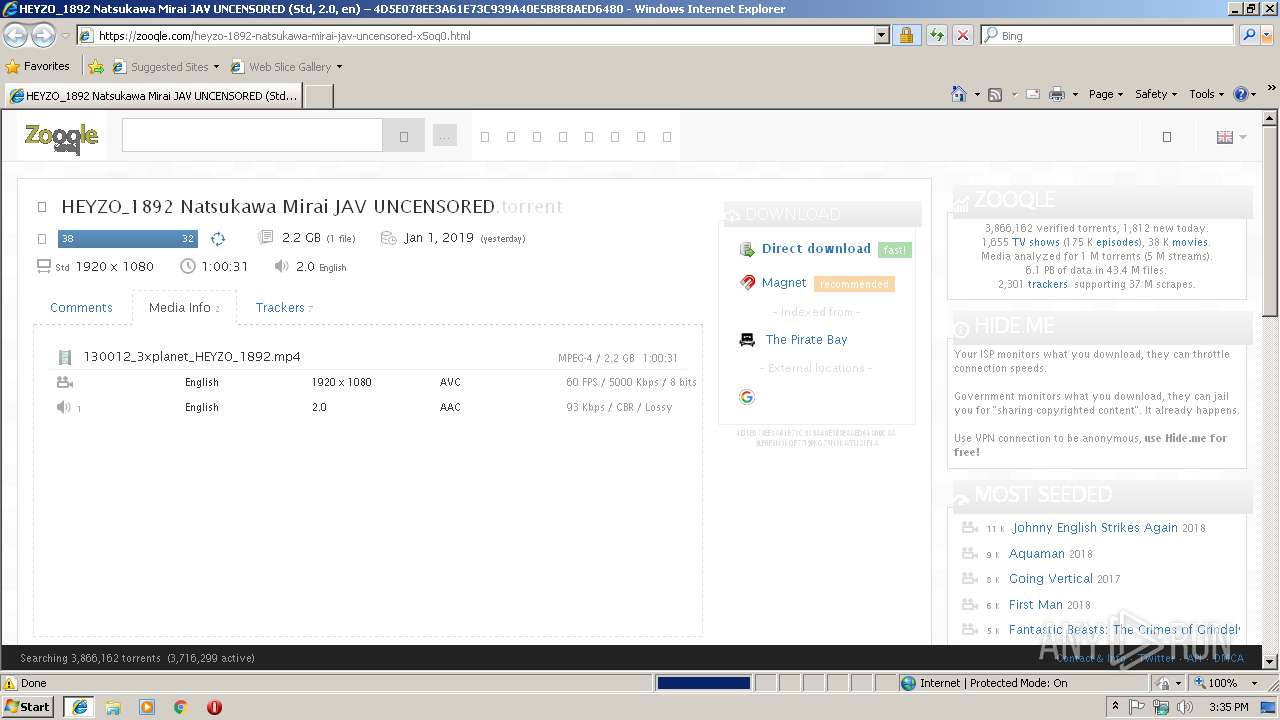The height and width of the screenshot is (720, 1280).
Task: Click the Windows Start button
Action: 28,707
